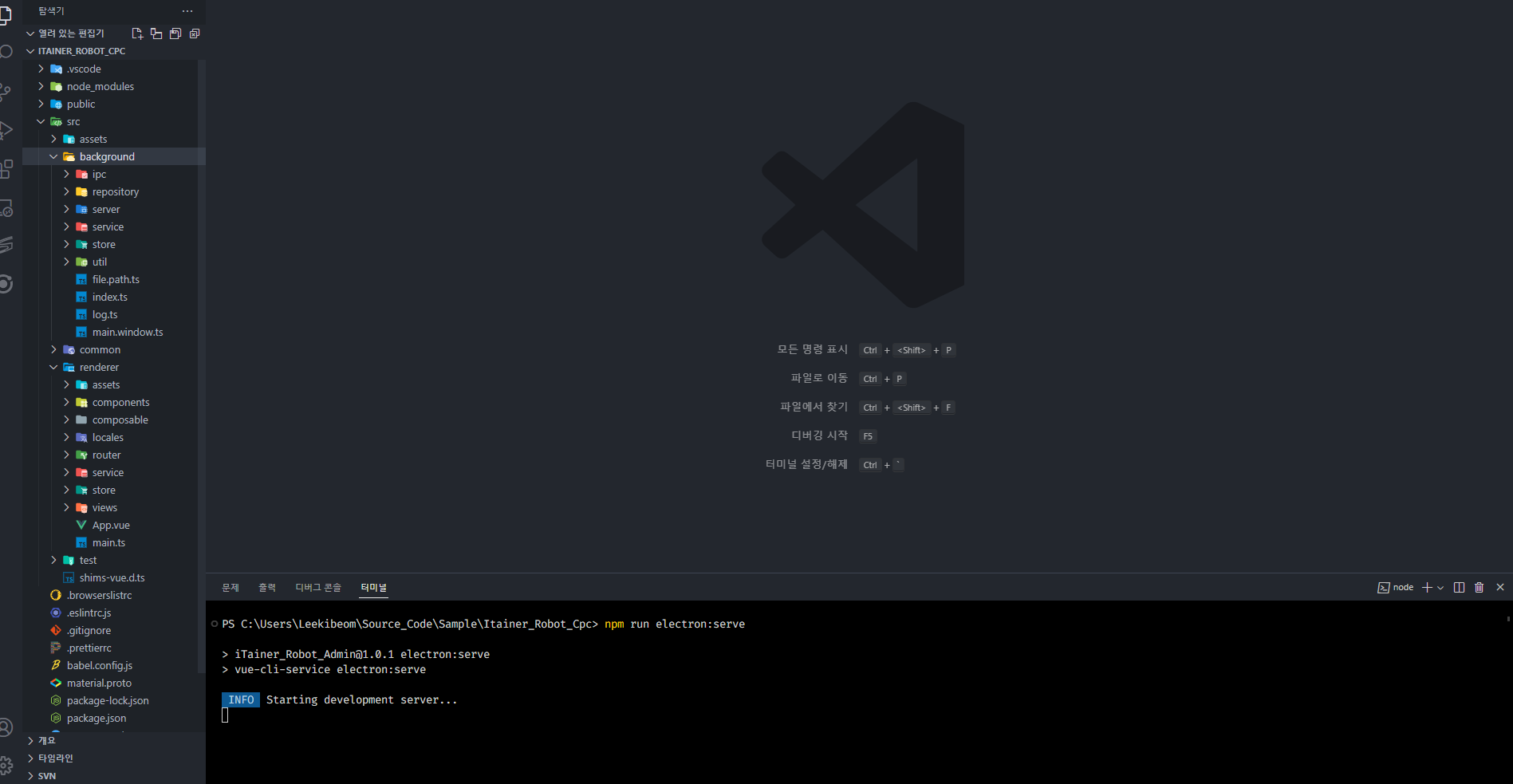Click the Accounts icon in activity bar
This screenshot has width=1513, height=784.
[x=6, y=727]
